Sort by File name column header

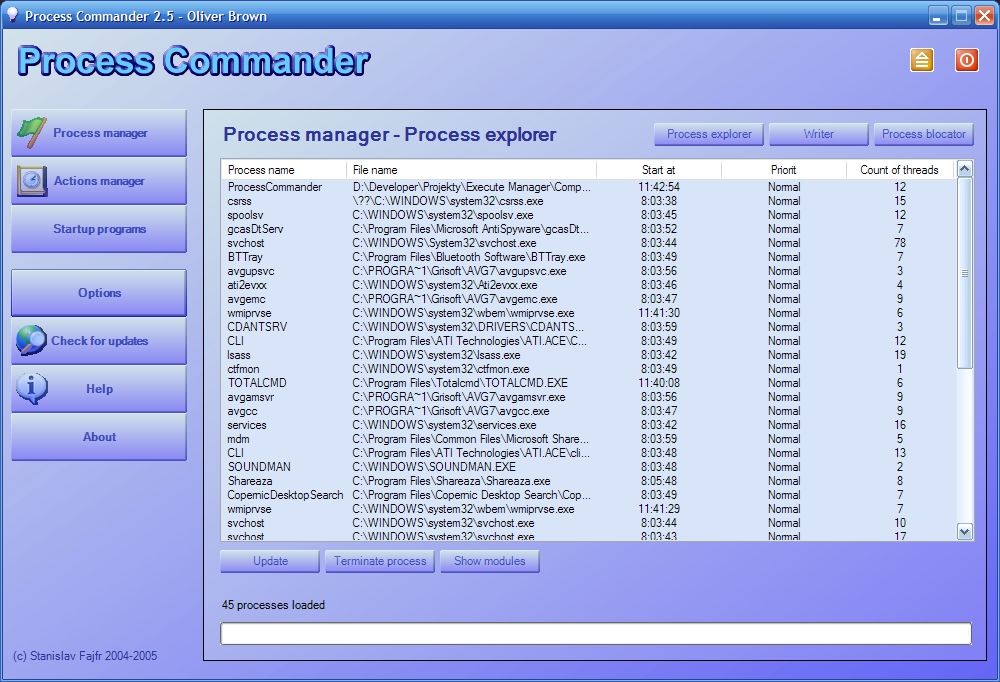(x=471, y=170)
